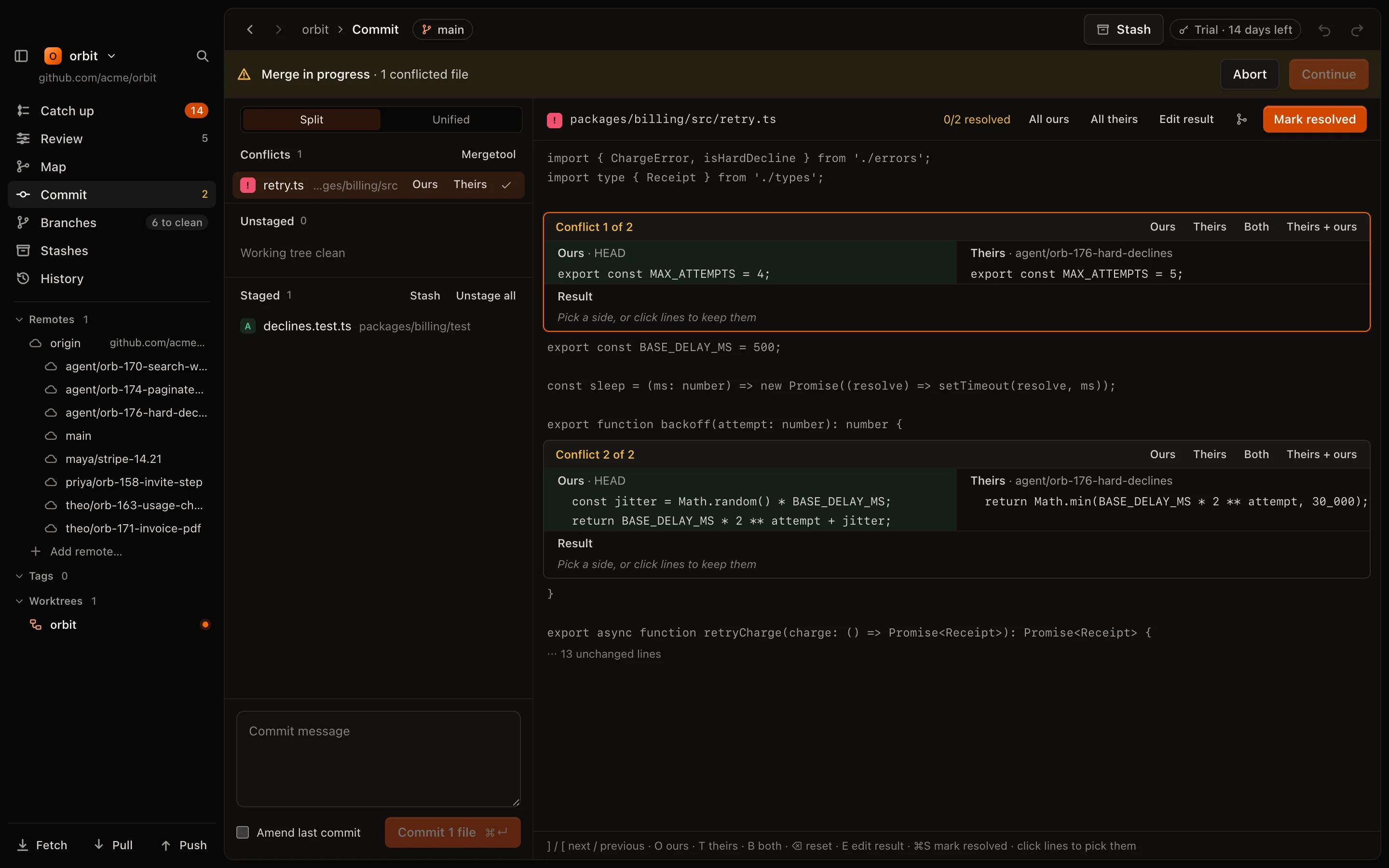The height and width of the screenshot is (868, 1389).
Task: Switch diff view to Unified
Action: 450,120
